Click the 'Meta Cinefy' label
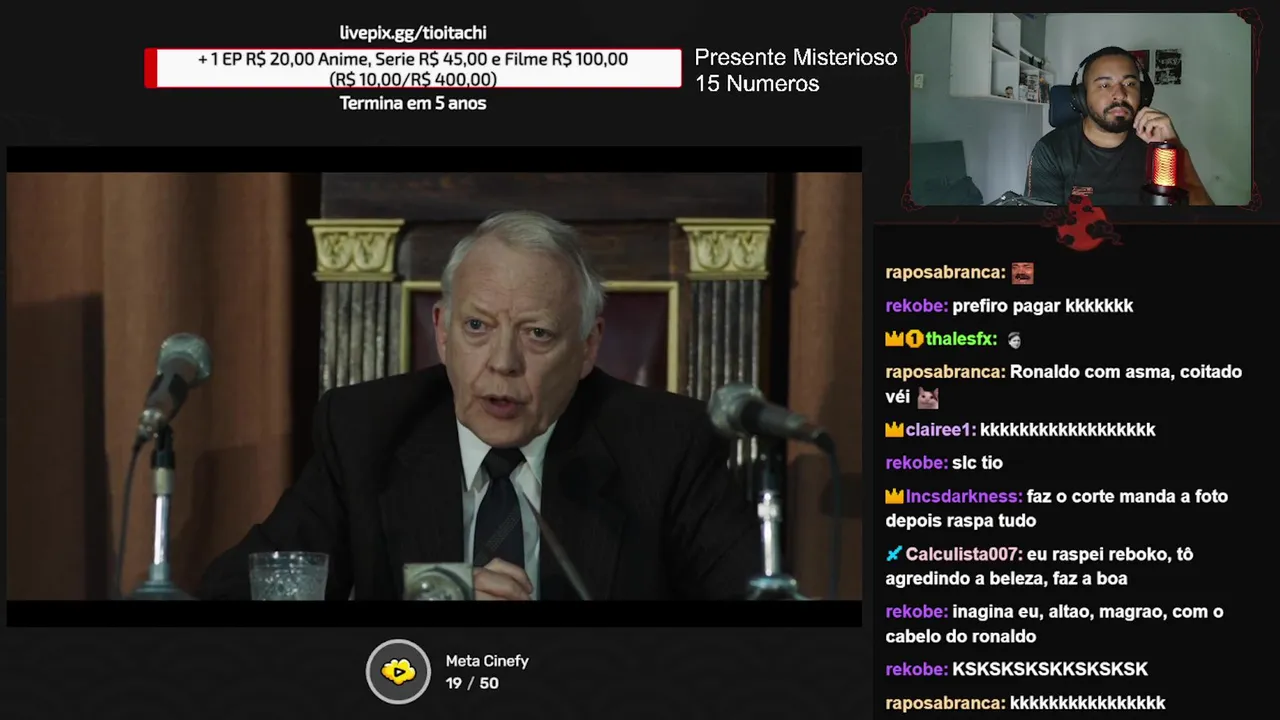This screenshot has width=1280, height=720. (x=487, y=661)
